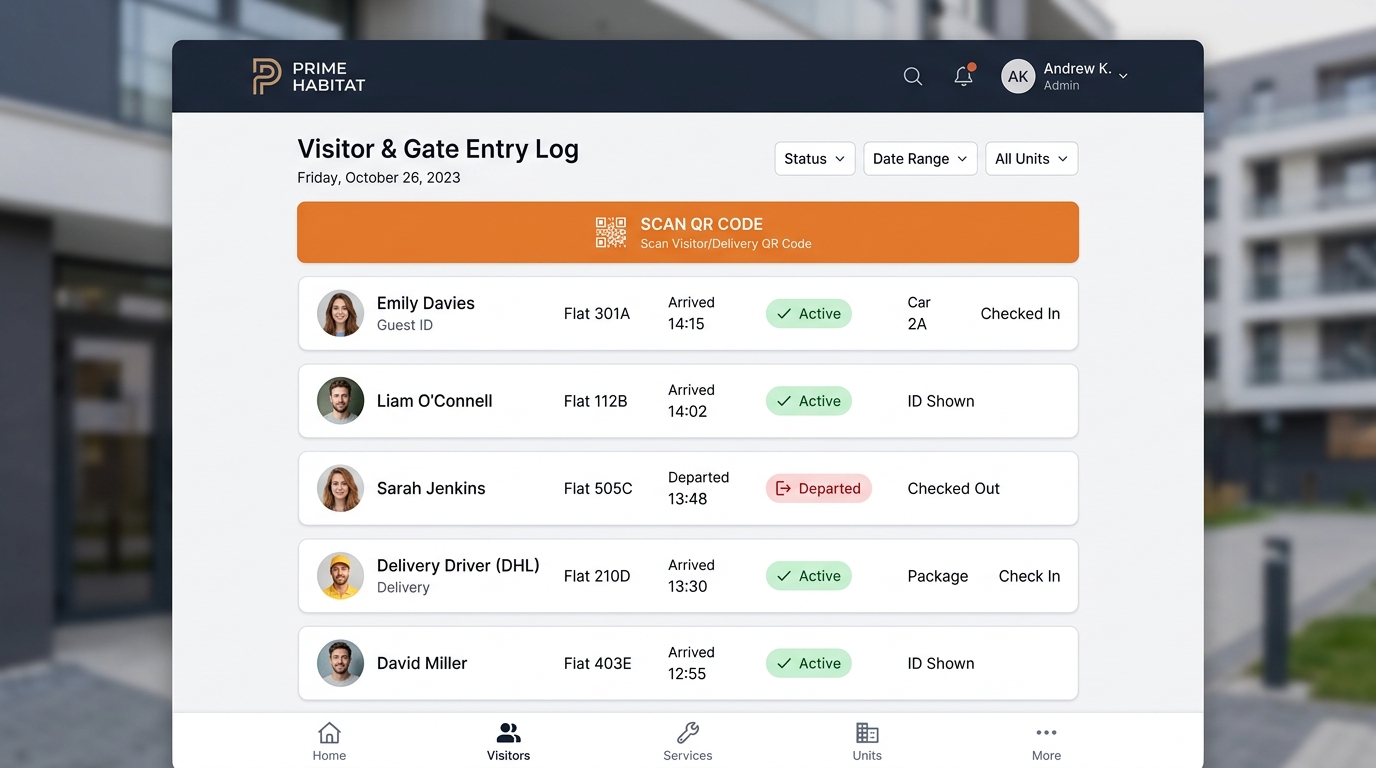Open Liam O'Connell's profile photo
This screenshot has height=768, width=1376.
point(340,401)
